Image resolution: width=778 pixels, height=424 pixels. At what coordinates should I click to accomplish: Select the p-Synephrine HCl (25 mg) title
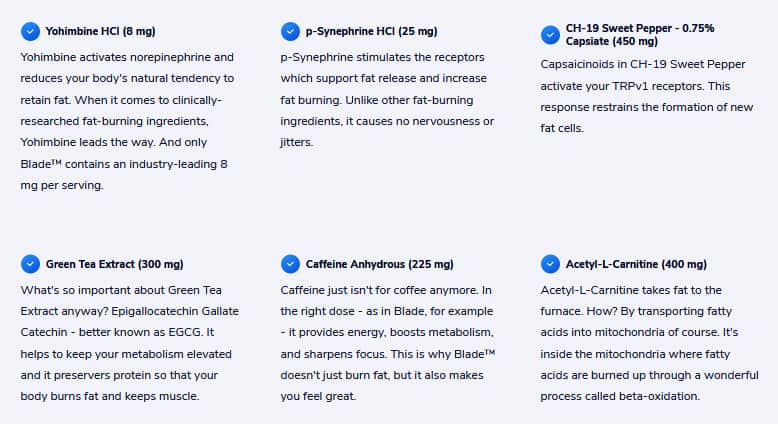[372, 31]
